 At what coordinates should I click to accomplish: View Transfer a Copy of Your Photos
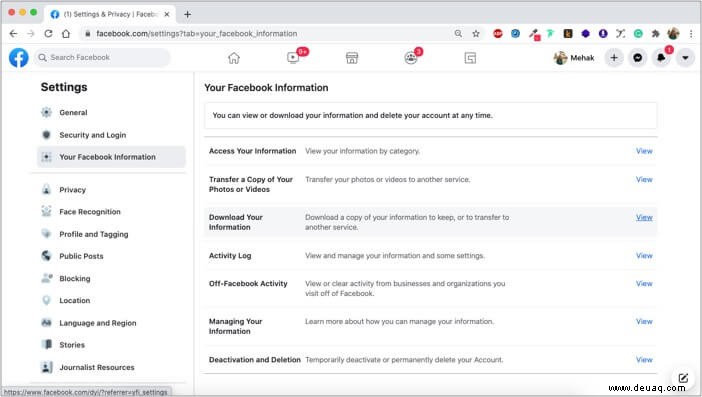[x=644, y=179]
